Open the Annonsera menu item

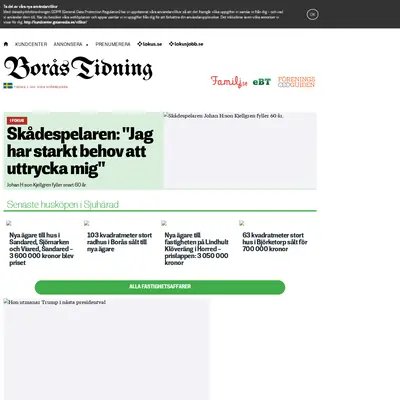(68, 44)
